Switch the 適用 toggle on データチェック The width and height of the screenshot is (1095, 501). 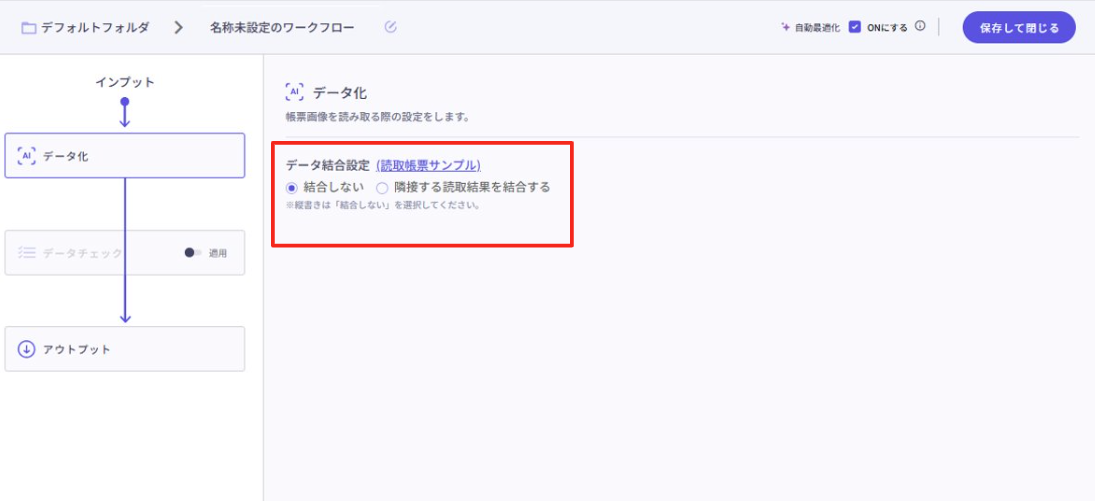193,253
